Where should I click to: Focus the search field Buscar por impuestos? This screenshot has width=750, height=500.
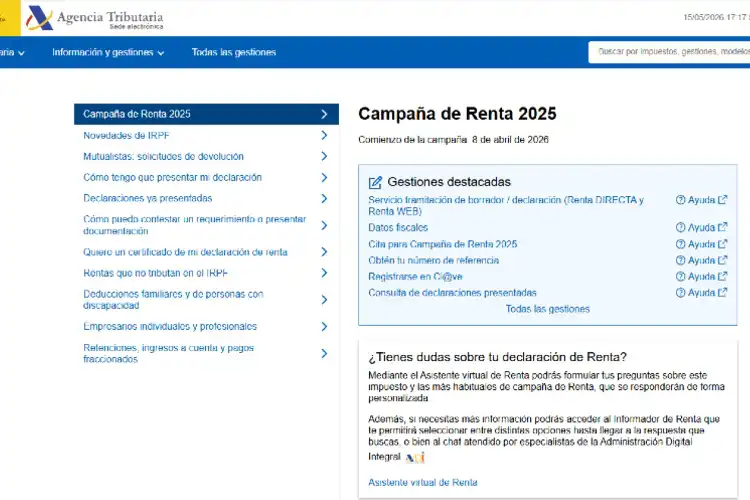pyautogui.click(x=669, y=52)
